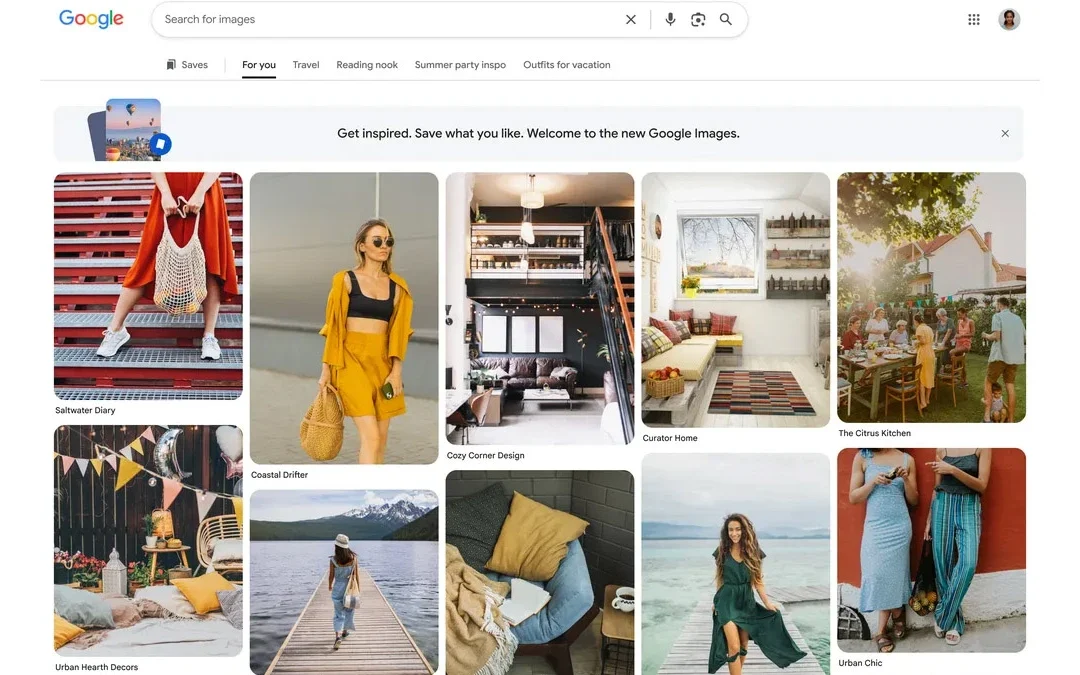Open the Cozy Corner Design loft image

pyautogui.click(x=539, y=309)
